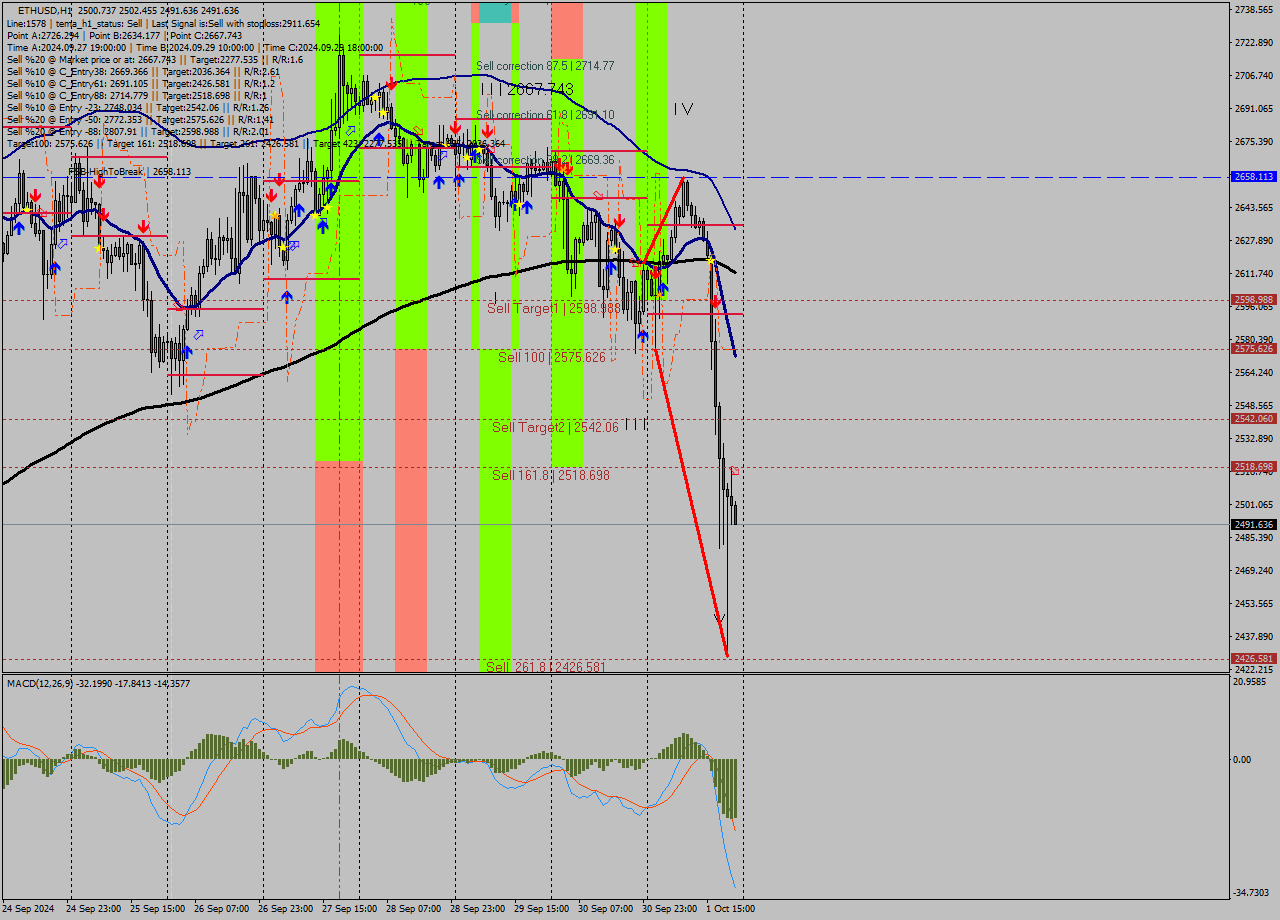Click the 2675.390 price scale value
This screenshot has height=920, width=1280.
point(1254,141)
